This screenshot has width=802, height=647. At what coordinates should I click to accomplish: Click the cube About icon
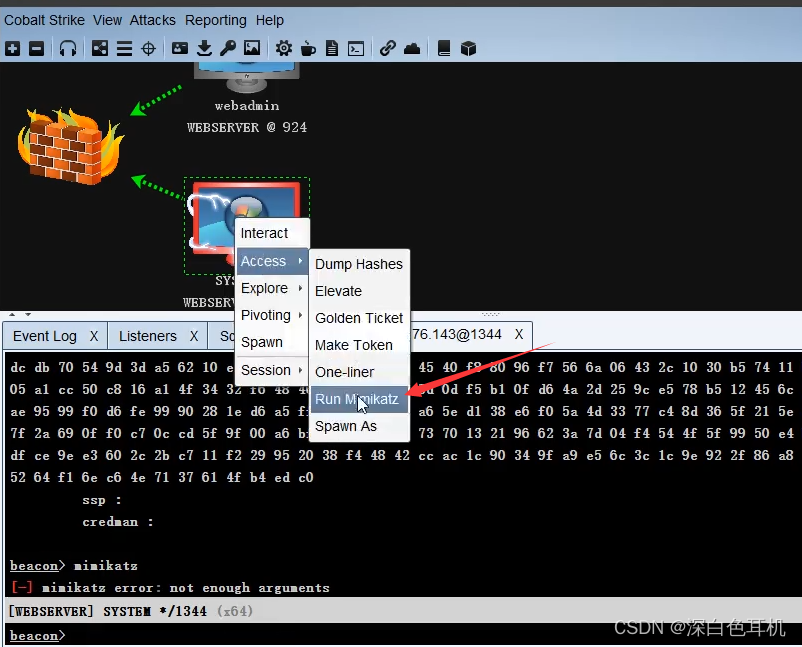[468, 49]
